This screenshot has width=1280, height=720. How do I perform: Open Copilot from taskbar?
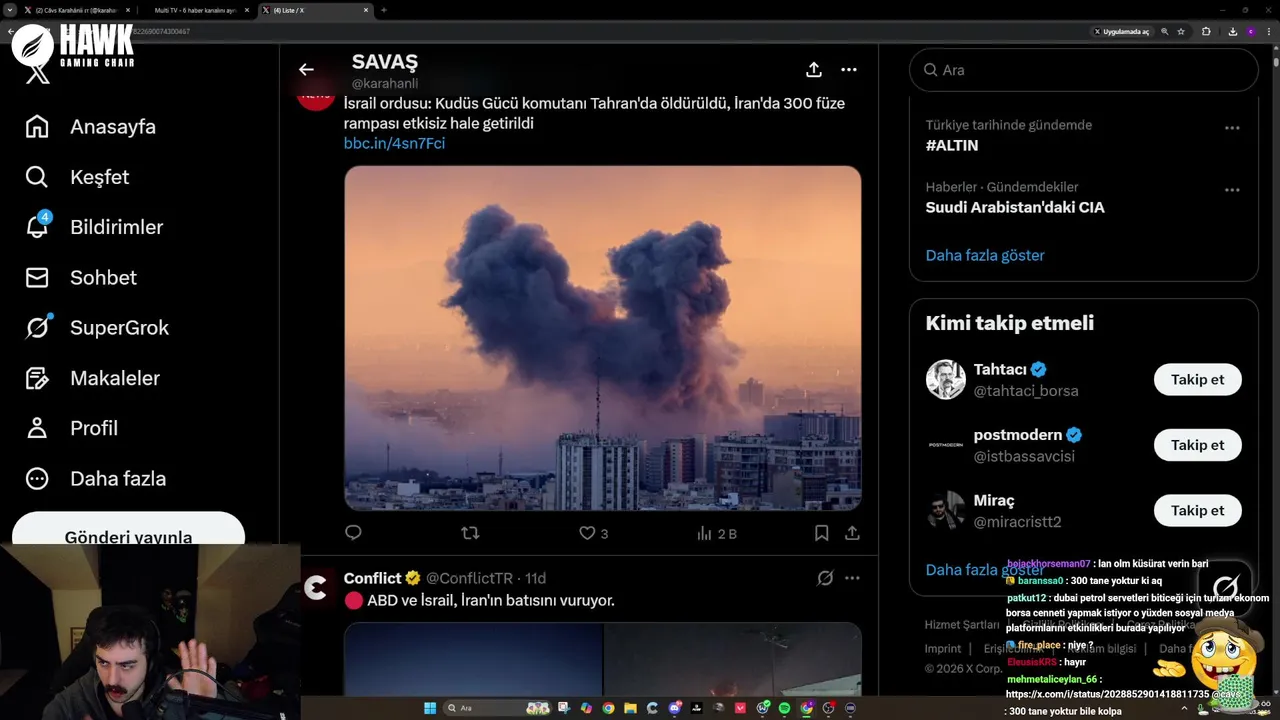(586, 708)
